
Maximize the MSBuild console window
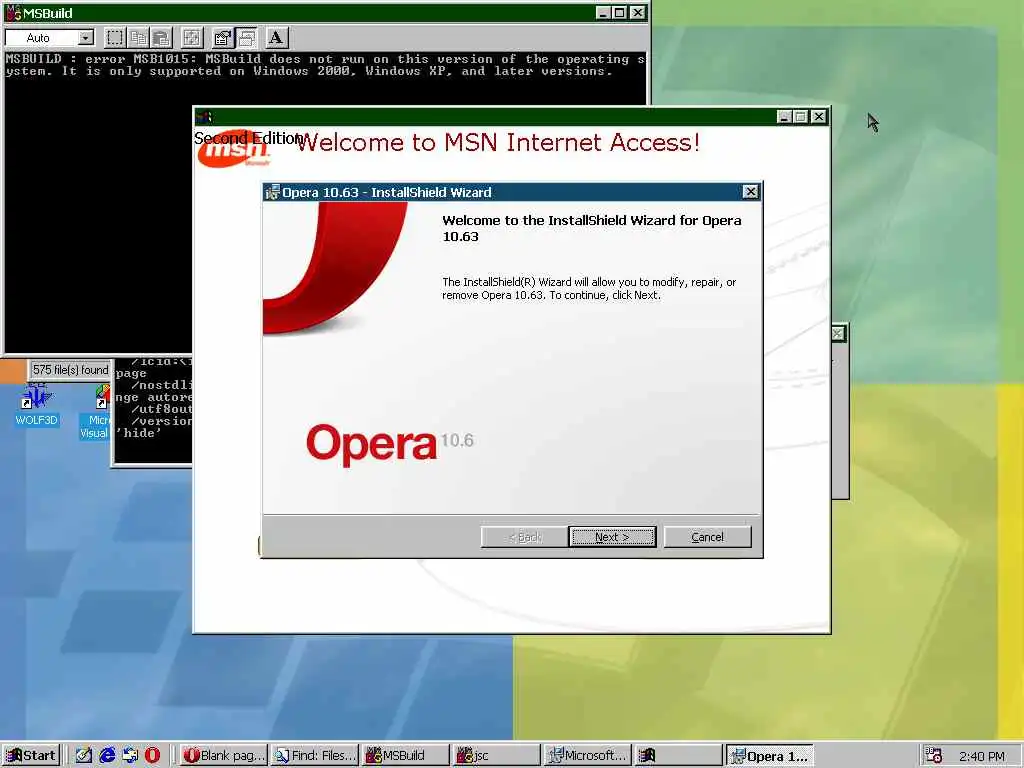tap(620, 12)
